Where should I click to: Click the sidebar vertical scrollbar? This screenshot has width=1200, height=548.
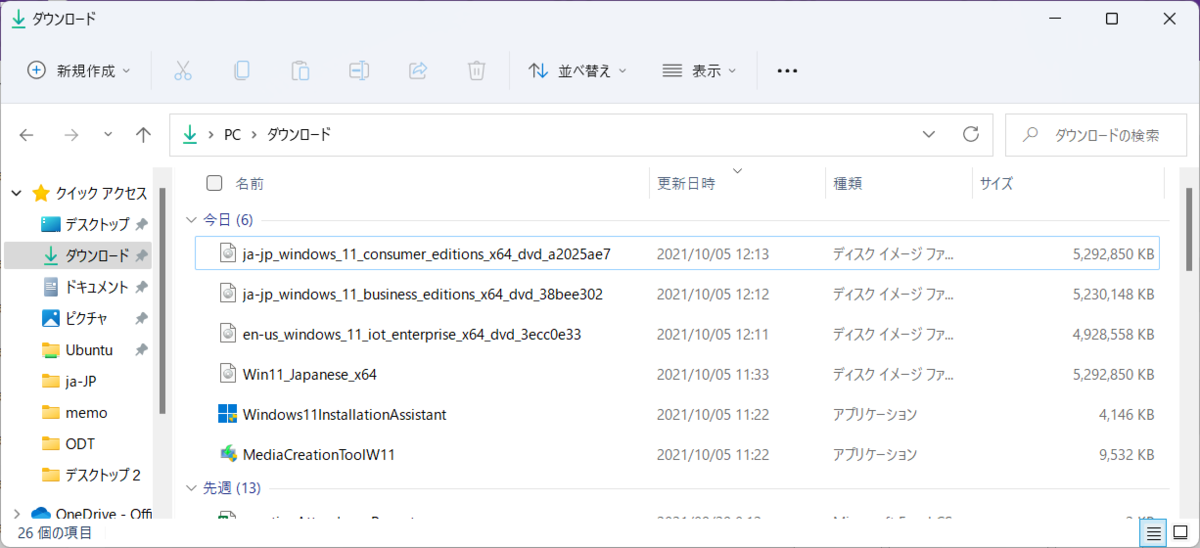pyautogui.click(x=161, y=300)
